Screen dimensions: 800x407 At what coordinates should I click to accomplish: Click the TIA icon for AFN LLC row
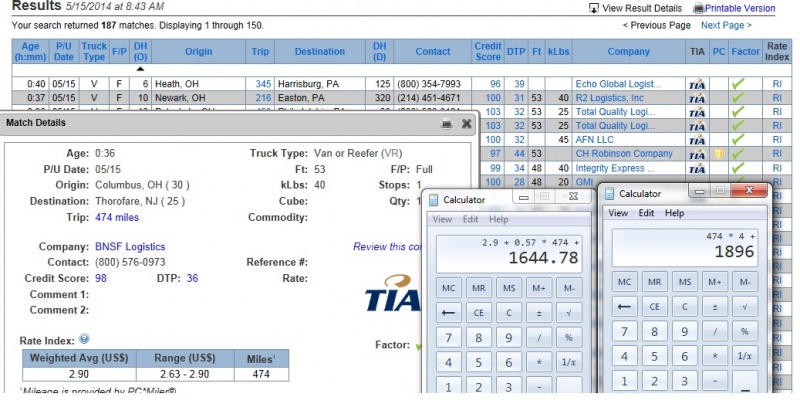click(x=697, y=140)
